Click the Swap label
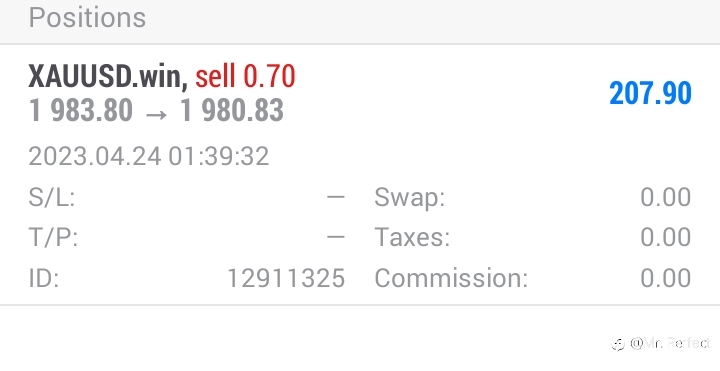Screen dimensions: 720x371 point(410,197)
